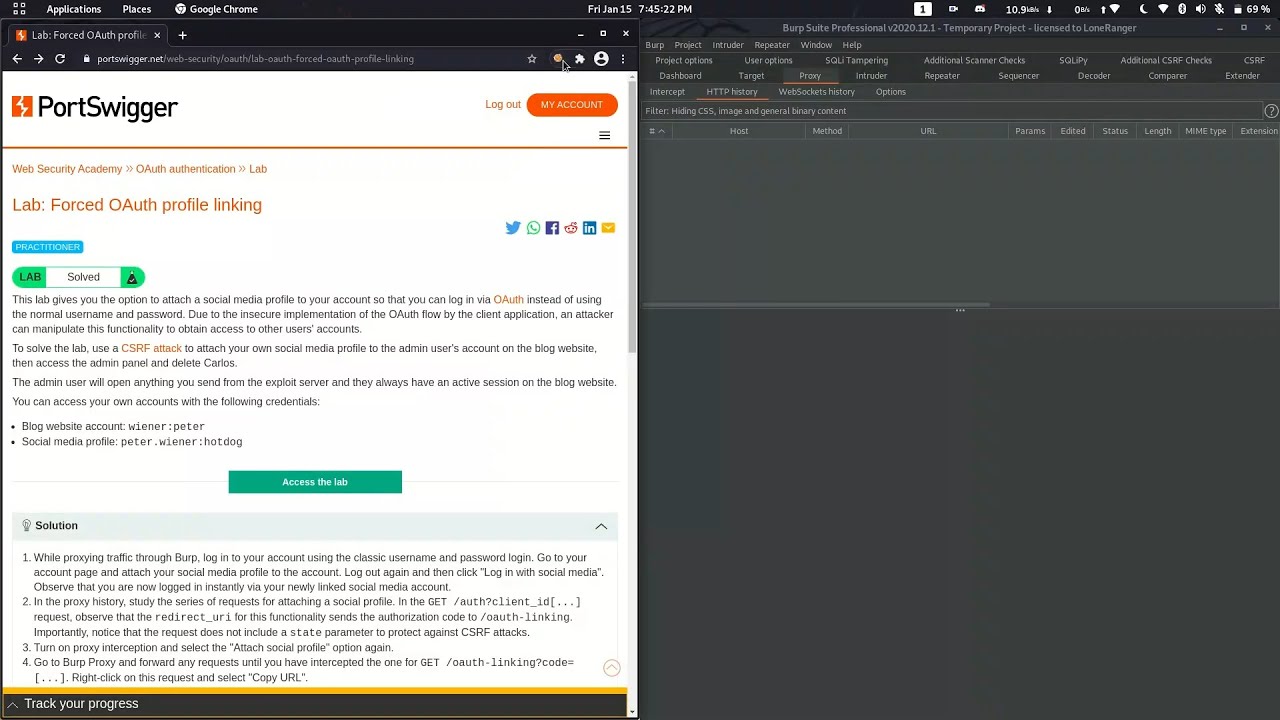Viewport: 1280px width, 720px height.
Task: Click the browser page vertical scrollbar
Action: 632,215
